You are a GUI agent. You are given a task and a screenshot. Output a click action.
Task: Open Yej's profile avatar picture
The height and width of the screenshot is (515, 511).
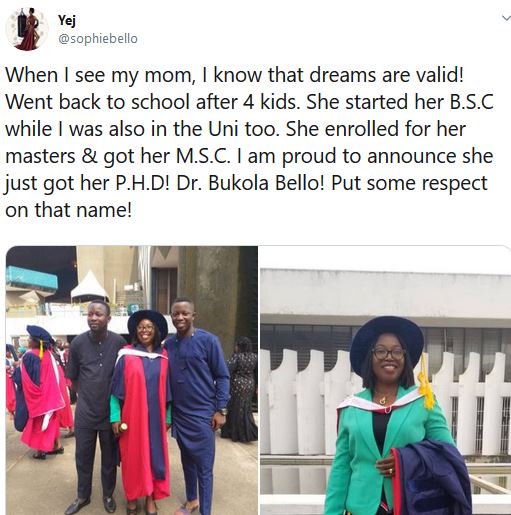(27, 29)
